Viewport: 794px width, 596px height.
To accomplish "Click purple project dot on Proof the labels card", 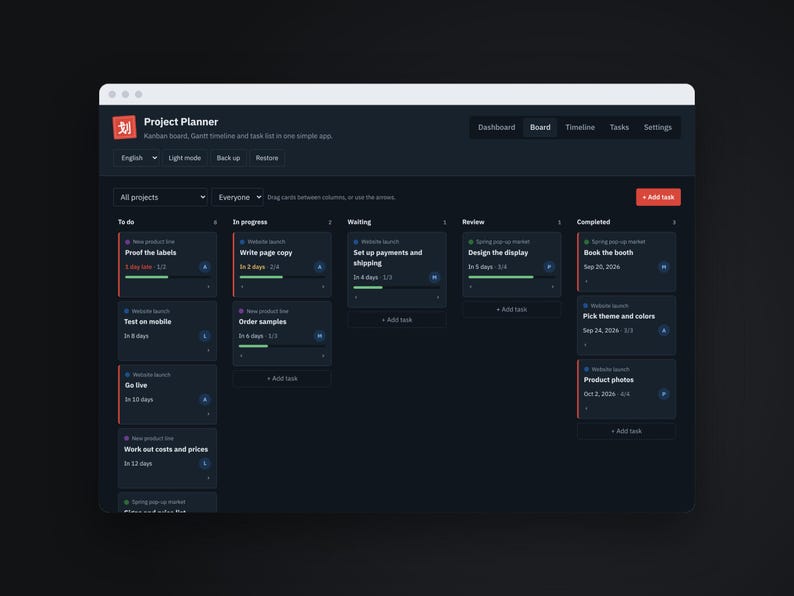I will click(x=128, y=242).
